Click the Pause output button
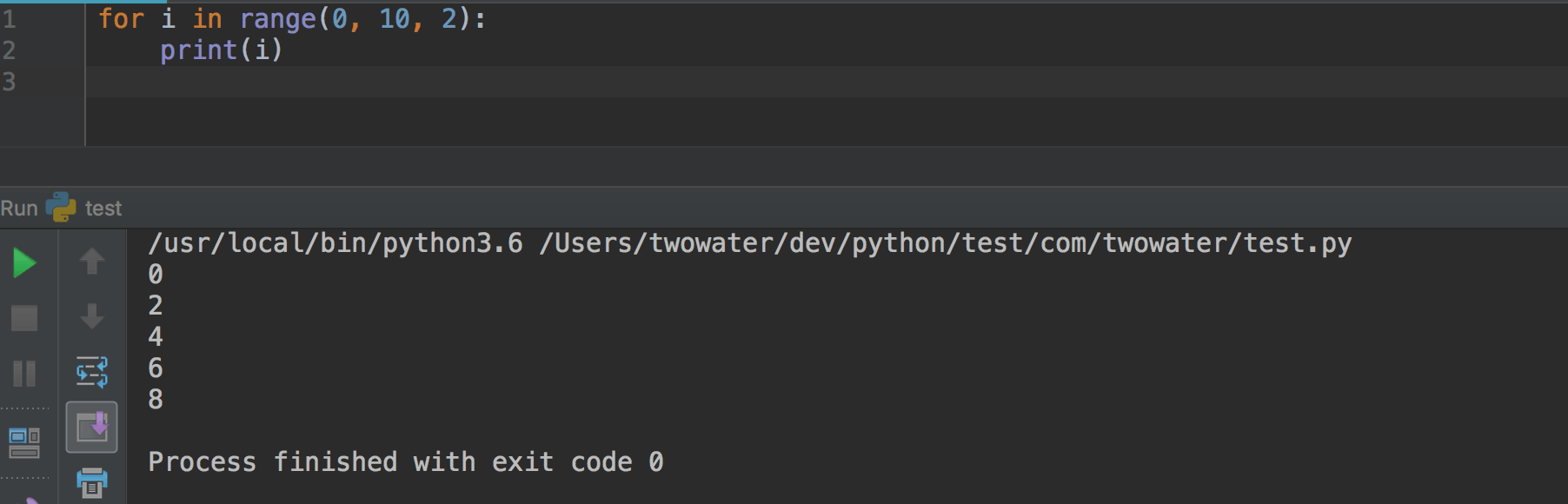1568x504 pixels. [24, 374]
